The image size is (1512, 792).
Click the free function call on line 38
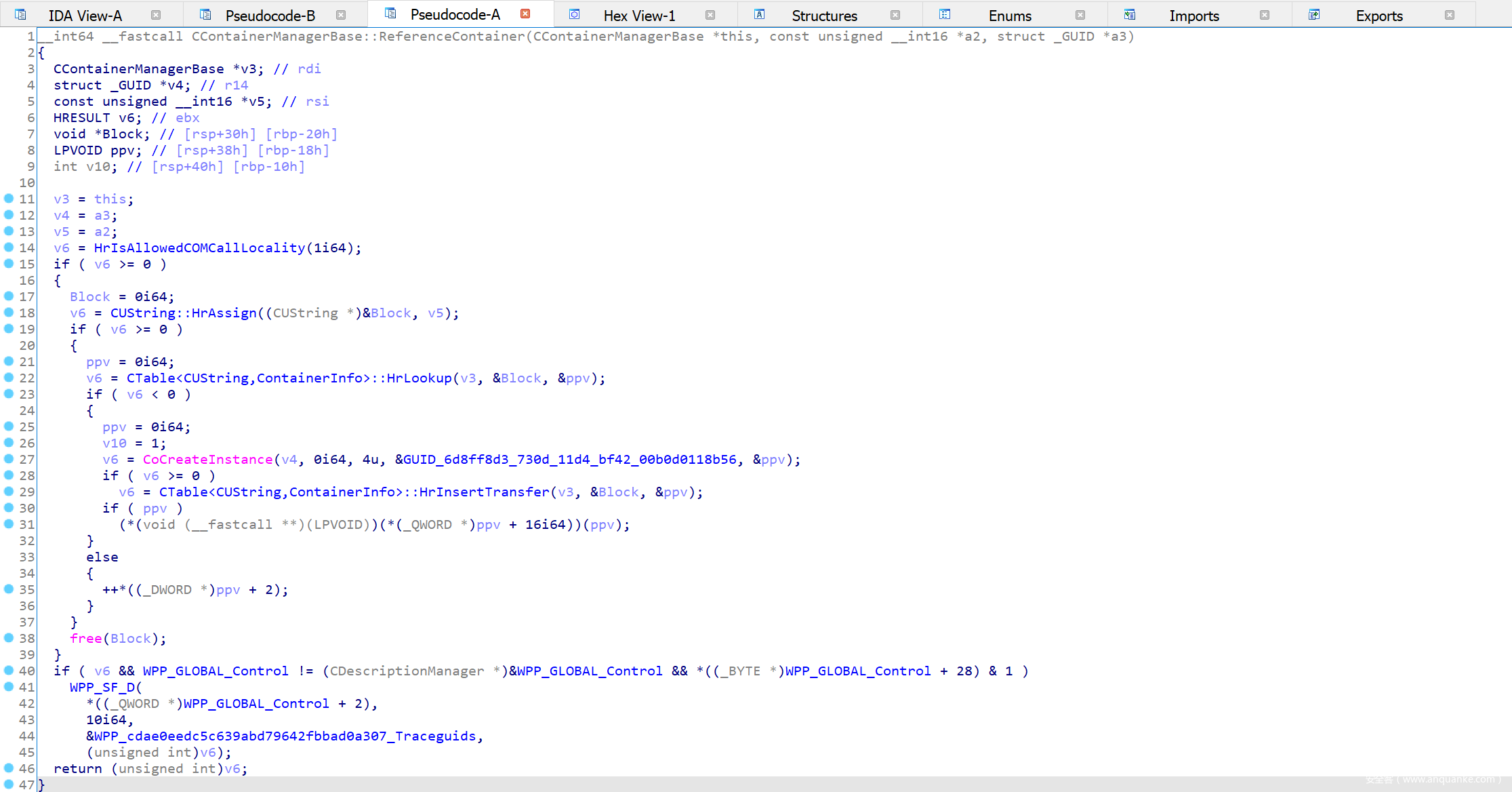point(85,639)
